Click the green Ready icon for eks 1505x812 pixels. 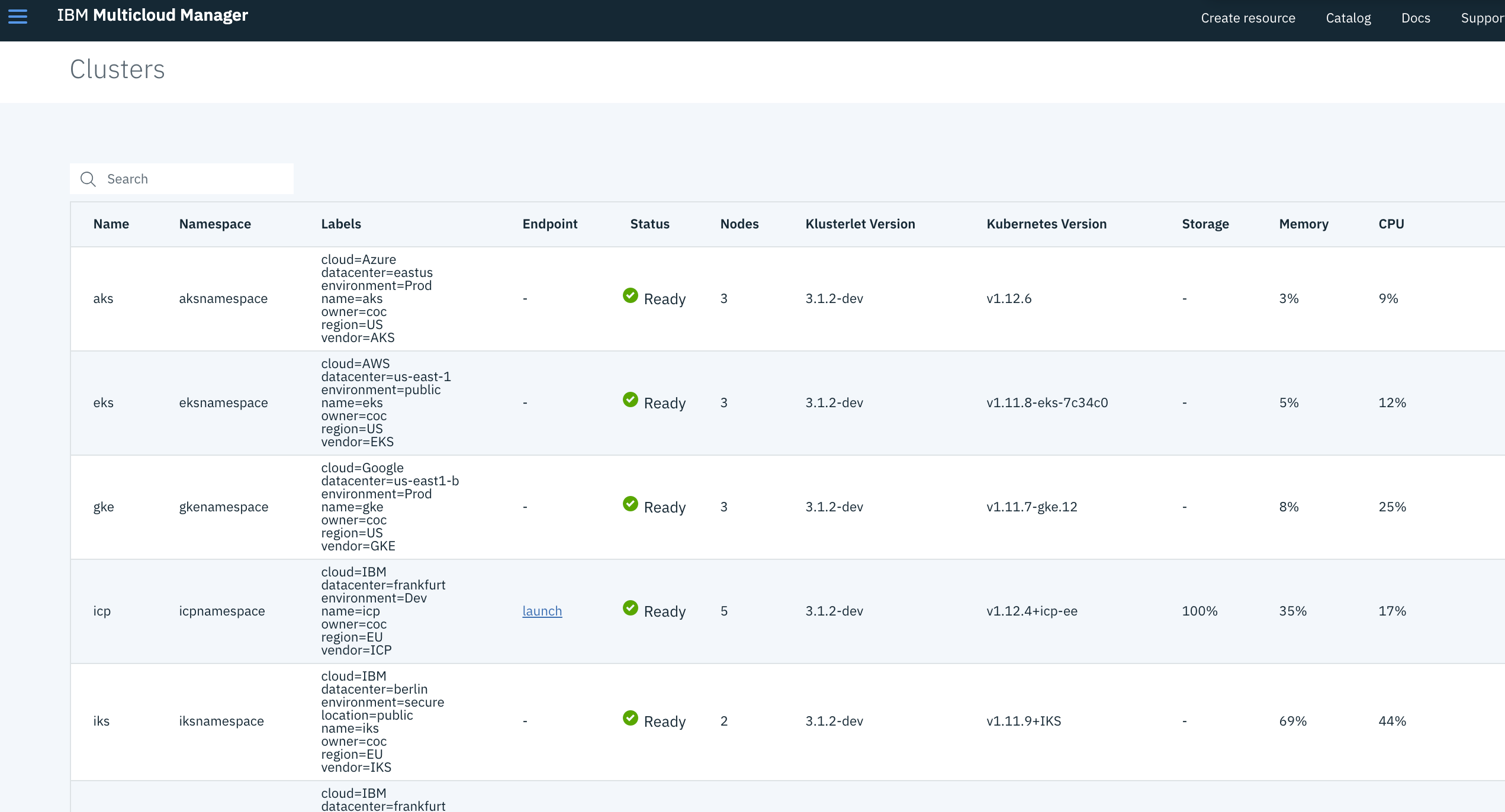coord(631,399)
